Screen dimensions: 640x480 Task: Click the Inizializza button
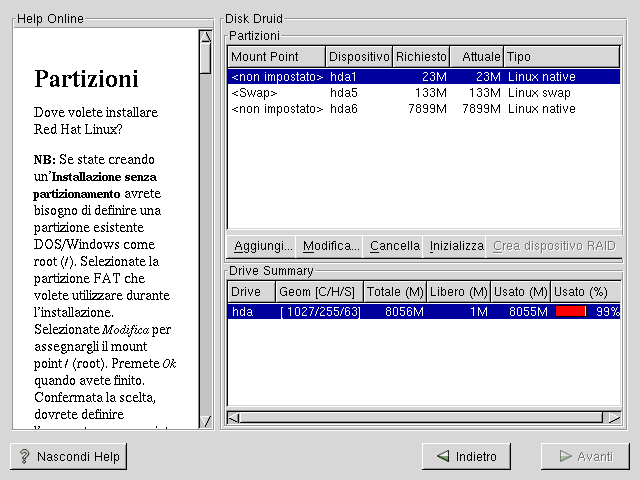(x=456, y=246)
